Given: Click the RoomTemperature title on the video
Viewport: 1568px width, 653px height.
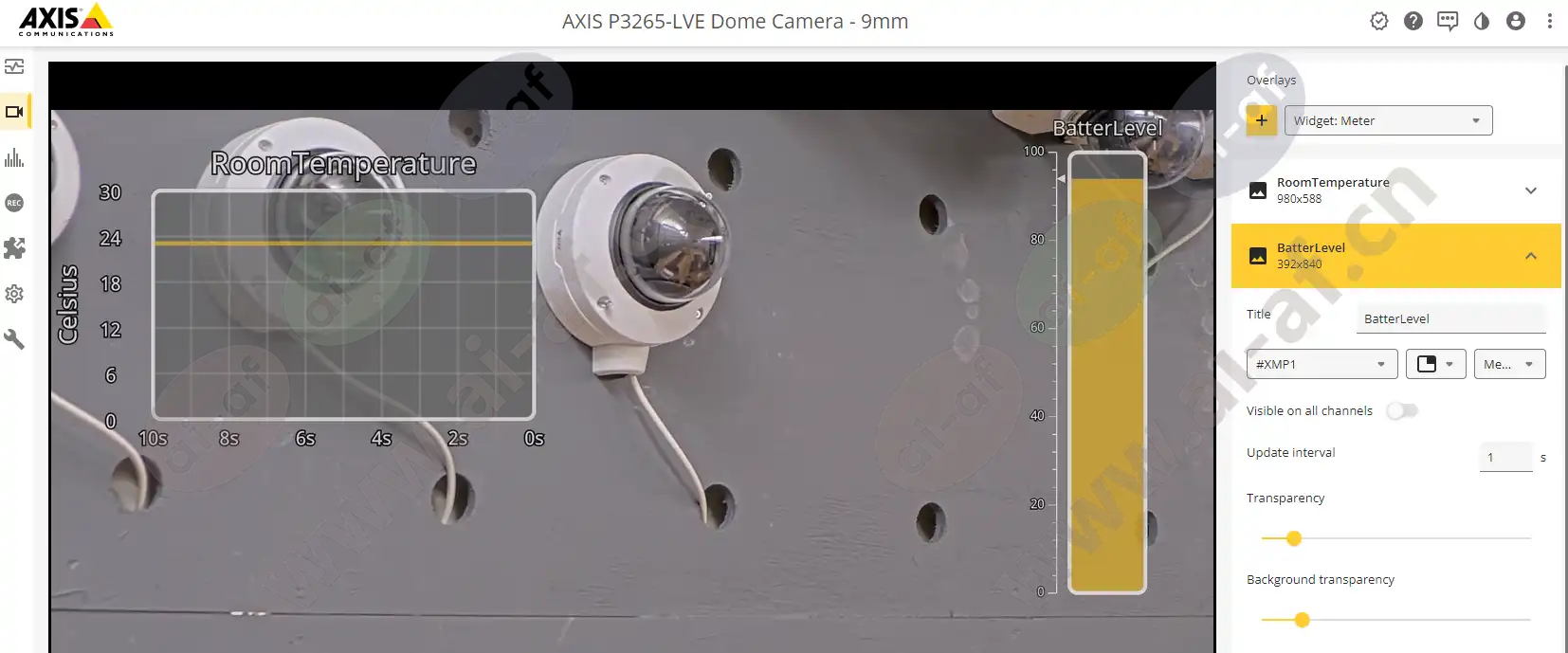Looking at the screenshot, I should click(x=343, y=163).
